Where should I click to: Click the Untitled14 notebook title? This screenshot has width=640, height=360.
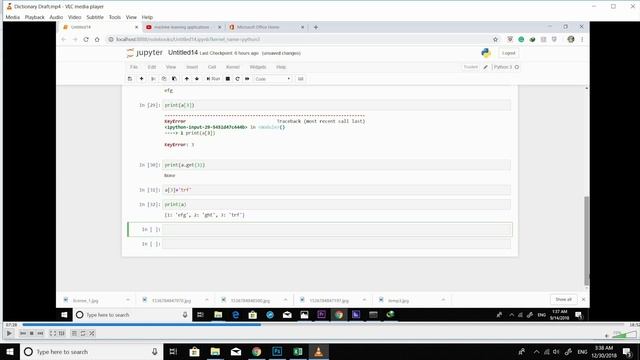tap(183, 53)
